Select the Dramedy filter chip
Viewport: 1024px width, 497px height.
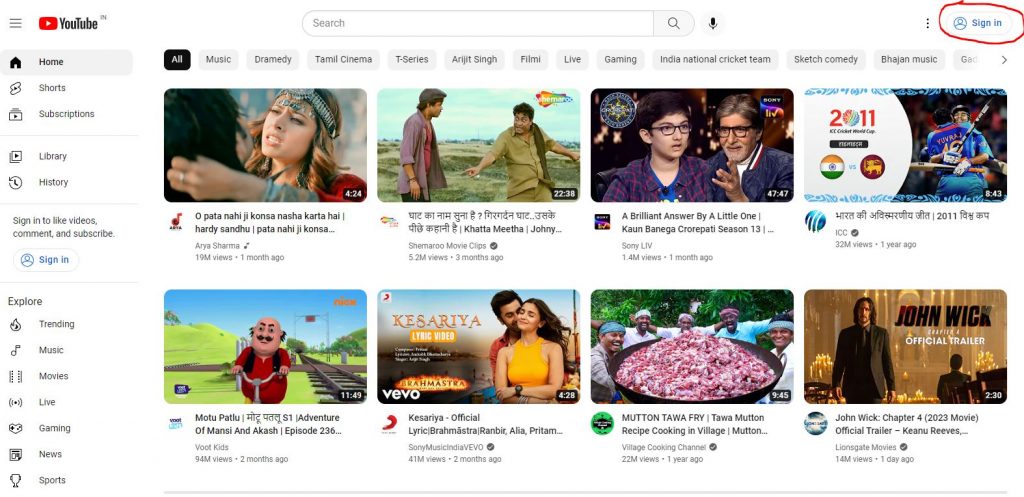pyautogui.click(x=273, y=59)
